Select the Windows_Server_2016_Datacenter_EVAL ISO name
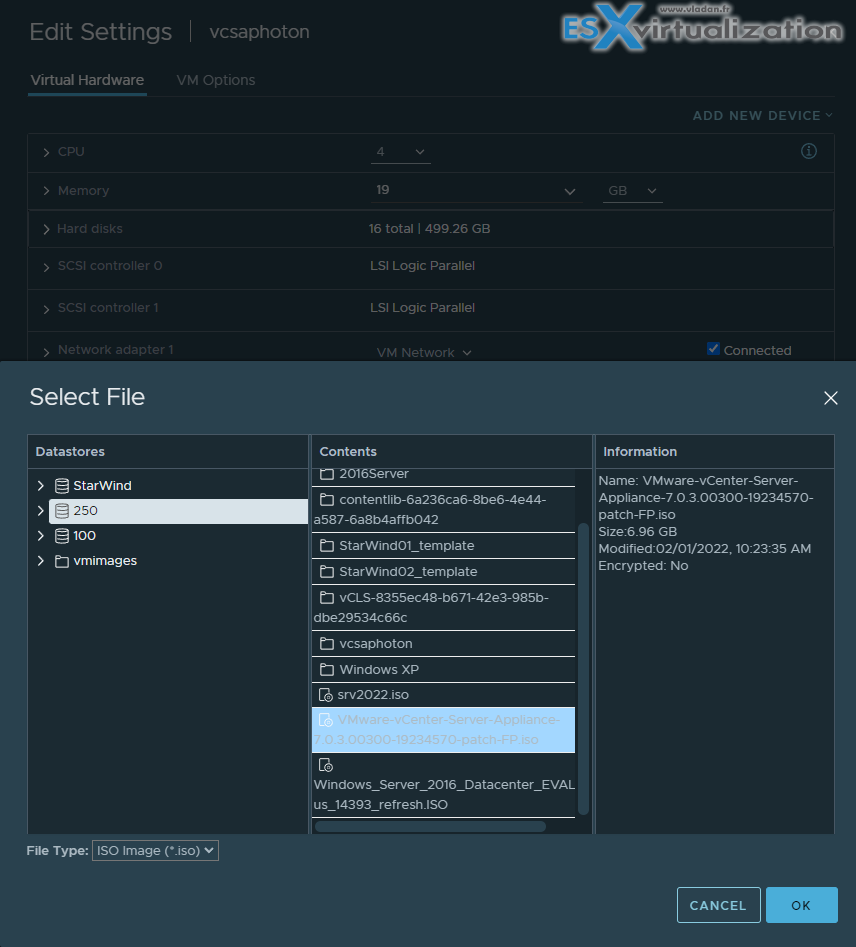Viewport: 856px width, 947px height. coord(444,794)
